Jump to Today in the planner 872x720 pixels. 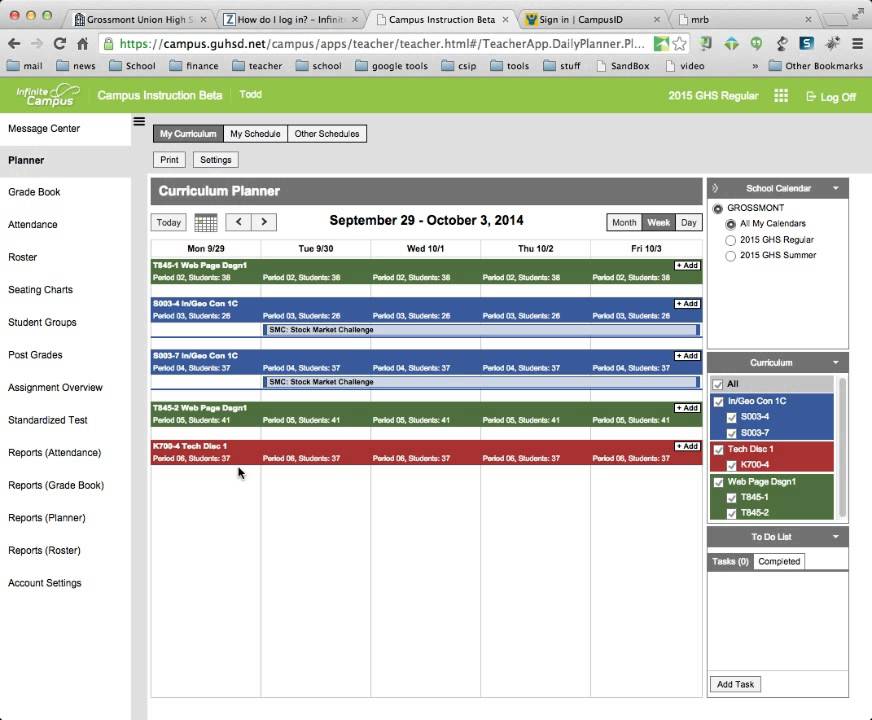[169, 222]
